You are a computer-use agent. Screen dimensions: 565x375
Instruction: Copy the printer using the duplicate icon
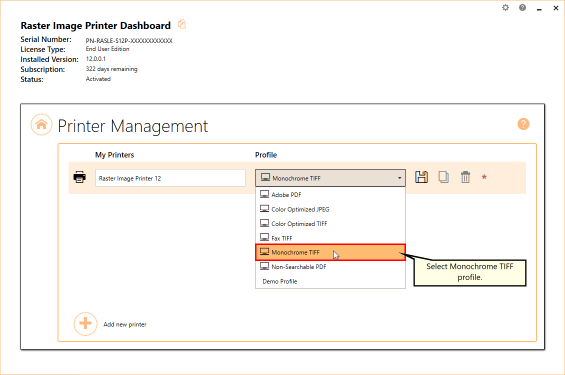pos(443,177)
